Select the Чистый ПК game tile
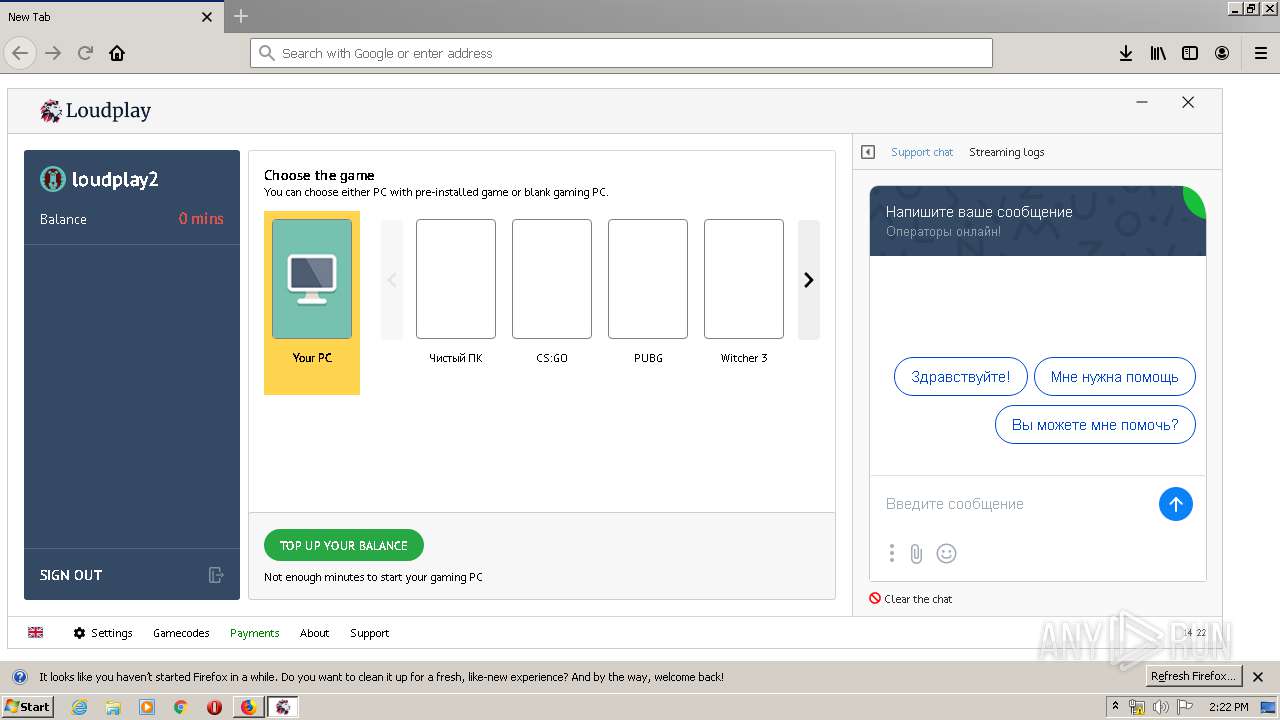 tap(456, 291)
